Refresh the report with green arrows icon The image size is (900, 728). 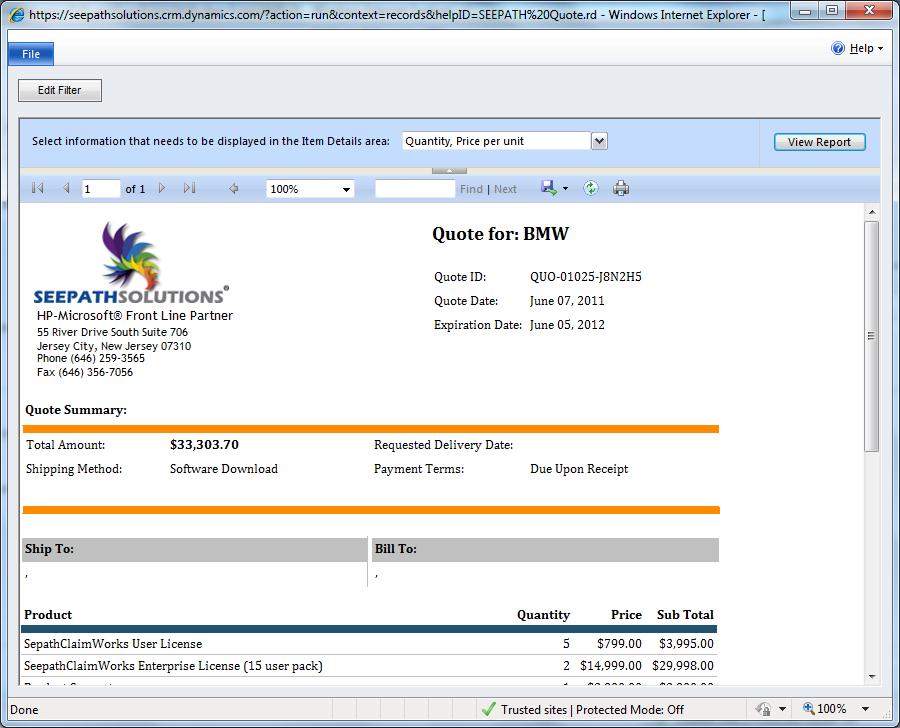point(591,188)
